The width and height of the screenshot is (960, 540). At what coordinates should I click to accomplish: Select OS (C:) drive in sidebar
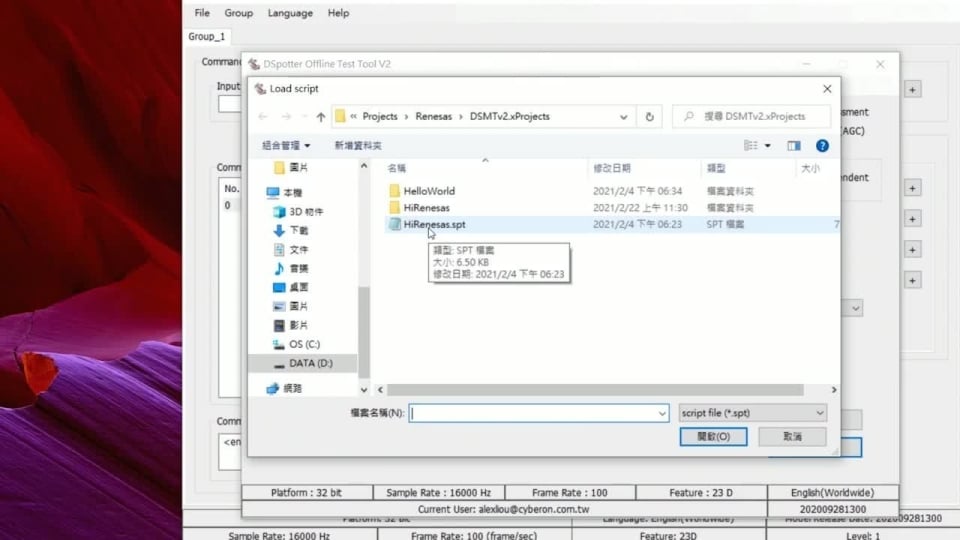[304, 344]
